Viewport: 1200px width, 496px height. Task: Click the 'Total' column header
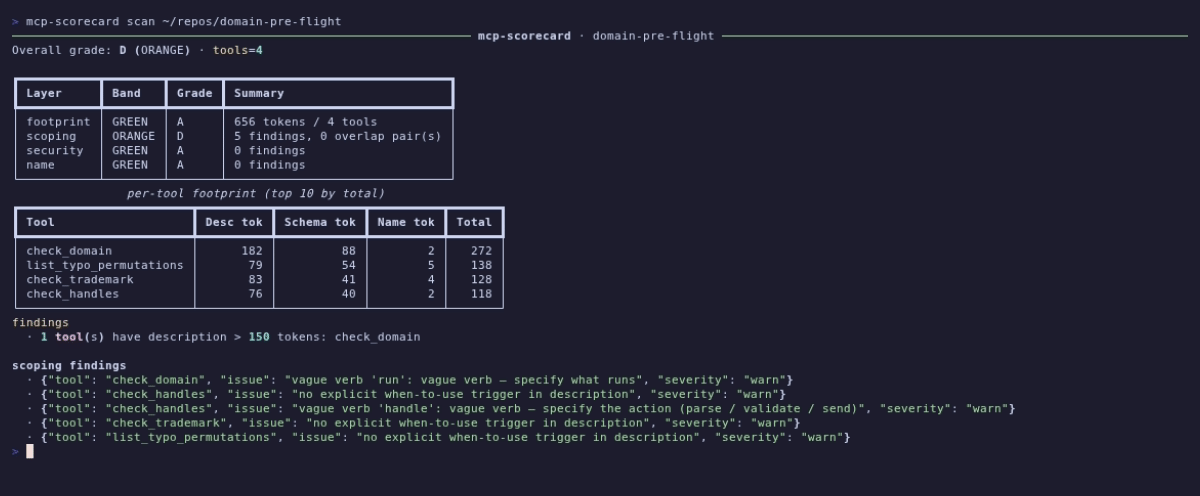(x=474, y=222)
